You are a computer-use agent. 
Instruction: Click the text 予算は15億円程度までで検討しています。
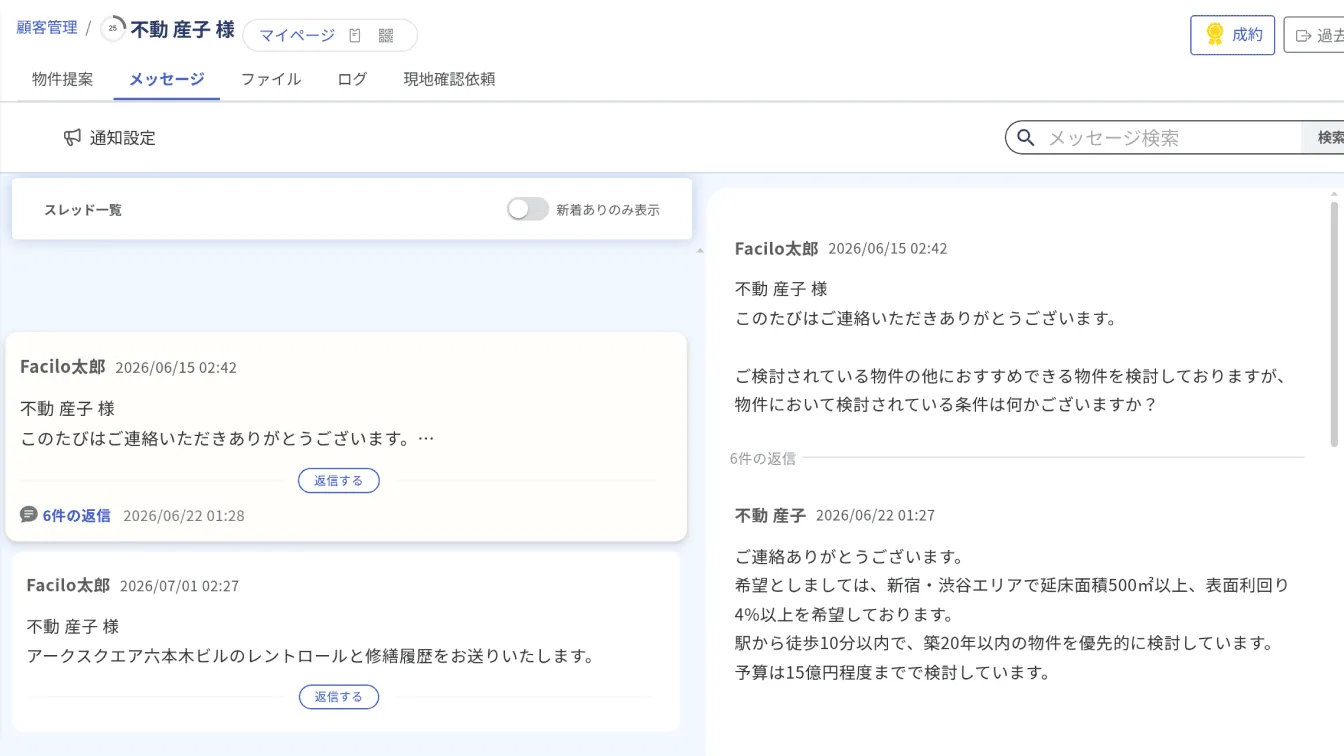click(x=893, y=672)
